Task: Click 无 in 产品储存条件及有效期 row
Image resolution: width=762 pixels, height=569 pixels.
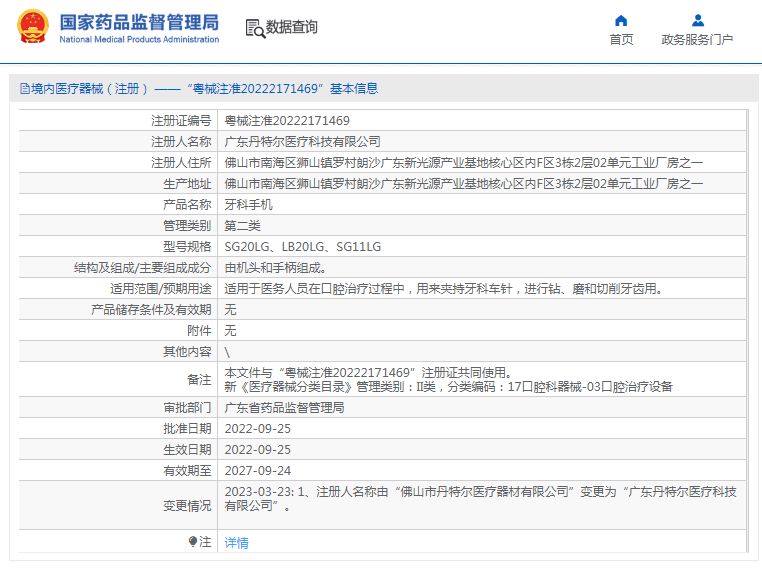Action: (230, 310)
